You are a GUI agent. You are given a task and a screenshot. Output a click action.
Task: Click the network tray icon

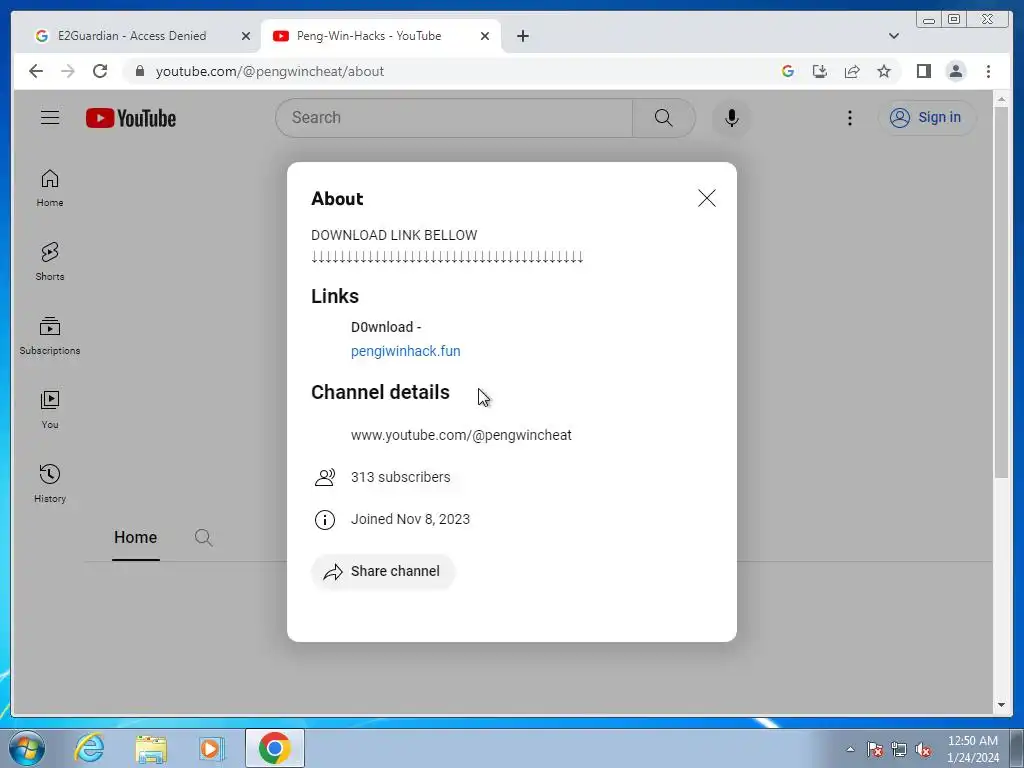click(899, 749)
